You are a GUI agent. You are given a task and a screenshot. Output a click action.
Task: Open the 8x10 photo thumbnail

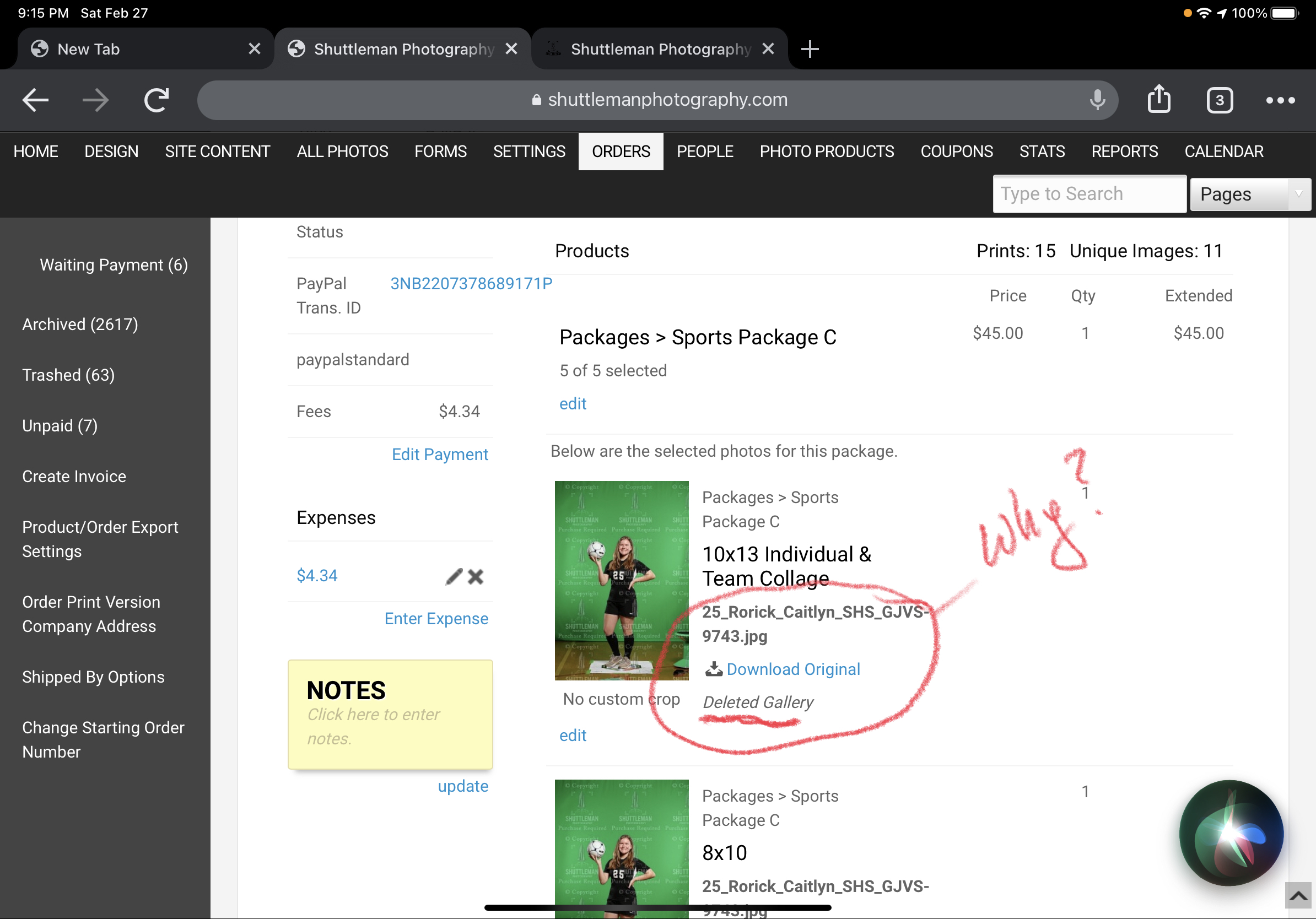pyautogui.click(x=621, y=849)
